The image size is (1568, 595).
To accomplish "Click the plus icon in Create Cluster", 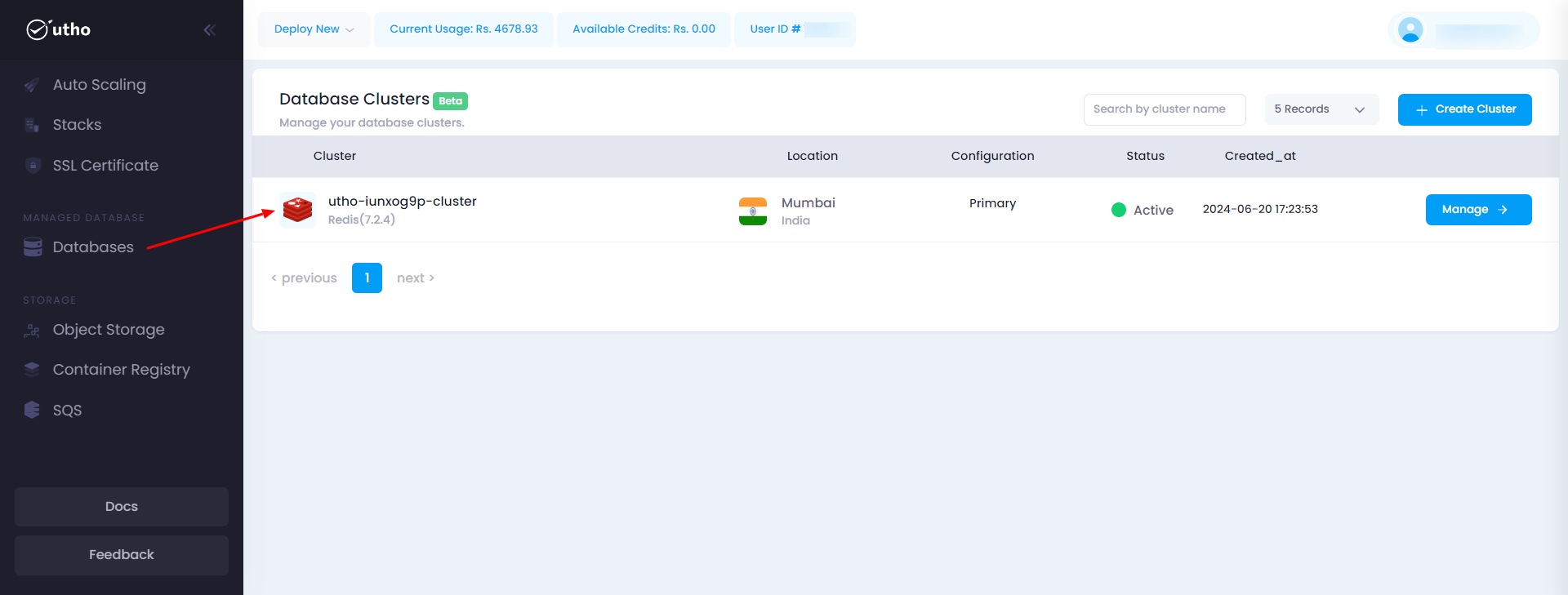I will point(1422,110).
